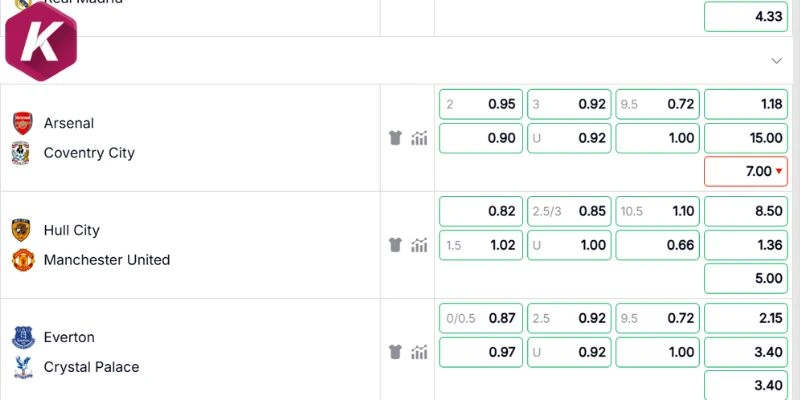Image resolution: width=800 pixels, height=400 pixels.
Task: Select Real Madrid match odds 4.33
Action: point(746,17)
